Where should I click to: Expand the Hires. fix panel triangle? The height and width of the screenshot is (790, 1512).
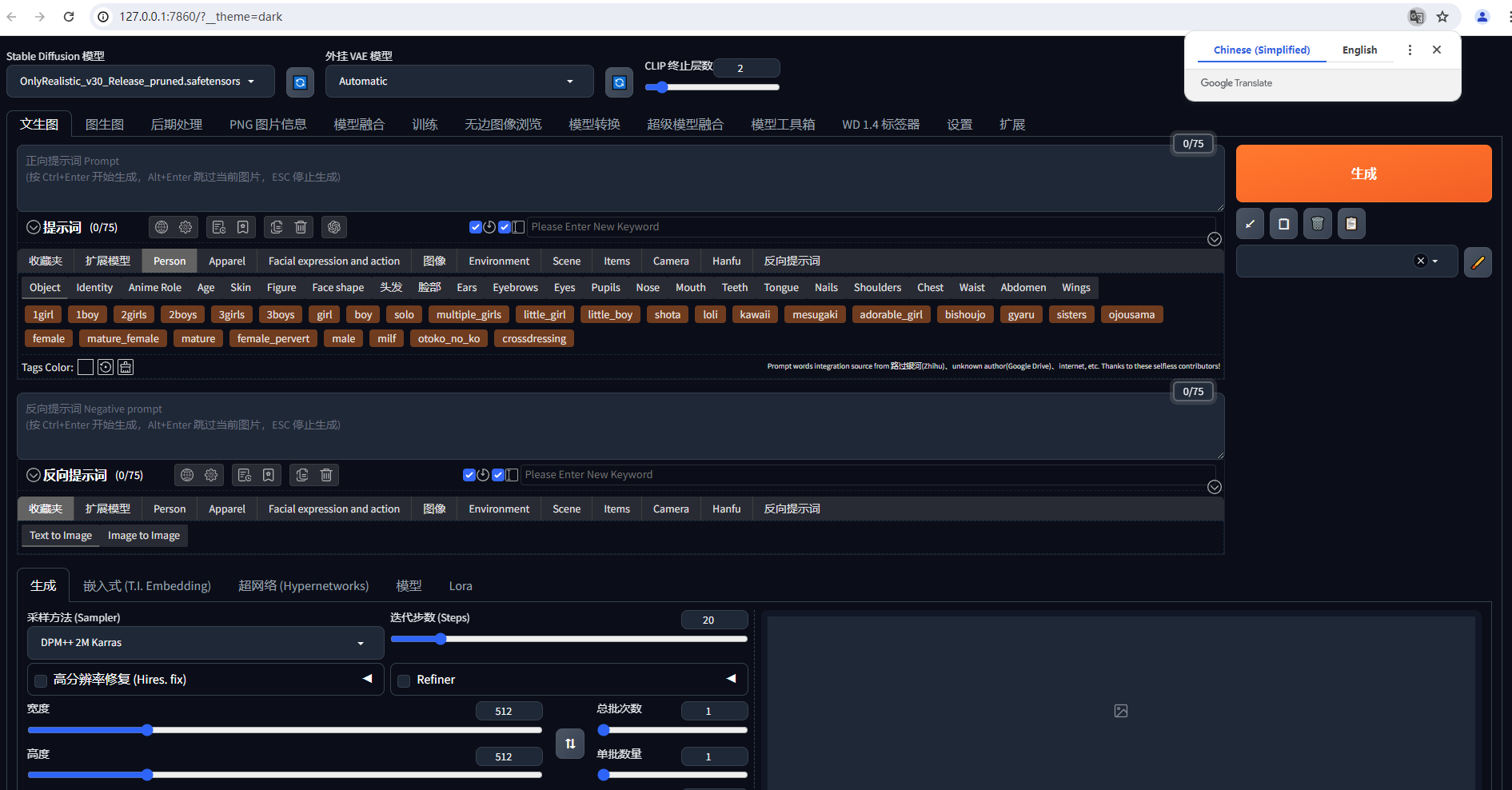[368, 679]
